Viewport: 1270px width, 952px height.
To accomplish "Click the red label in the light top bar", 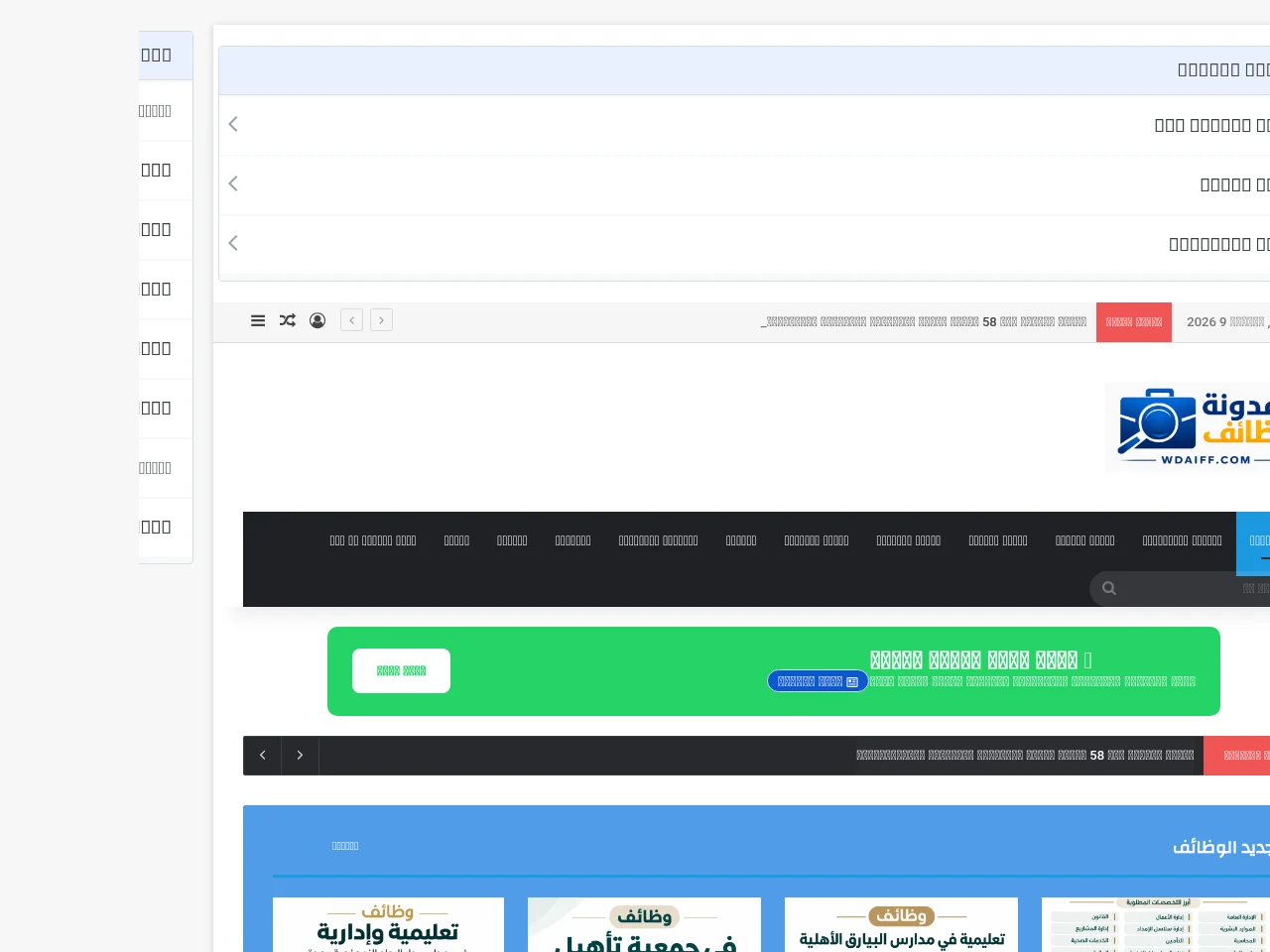I will tap(1134, 322).
